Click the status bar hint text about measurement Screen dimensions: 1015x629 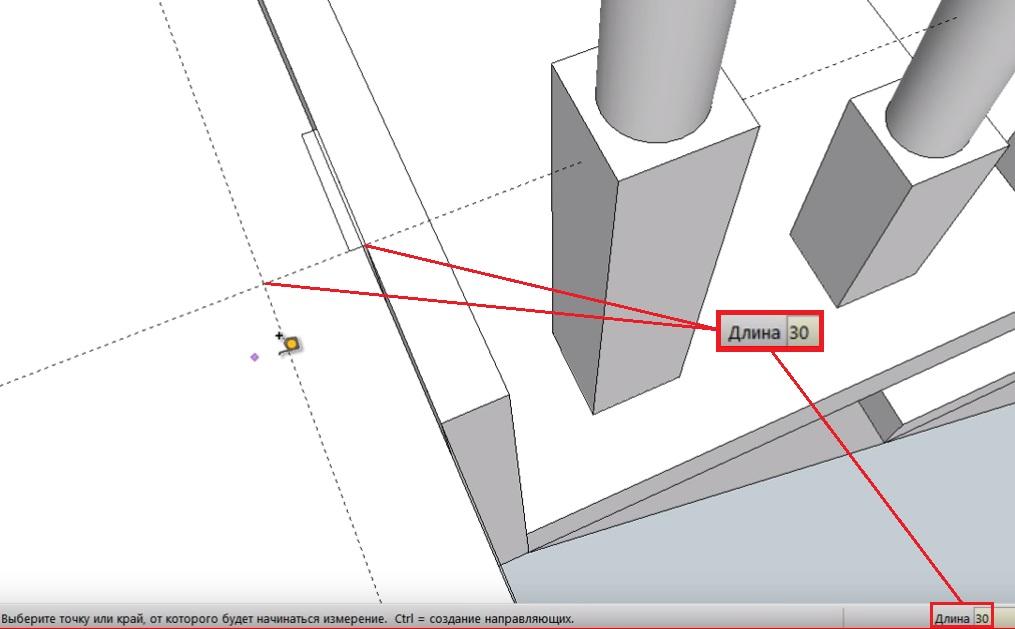pos(288,618)
